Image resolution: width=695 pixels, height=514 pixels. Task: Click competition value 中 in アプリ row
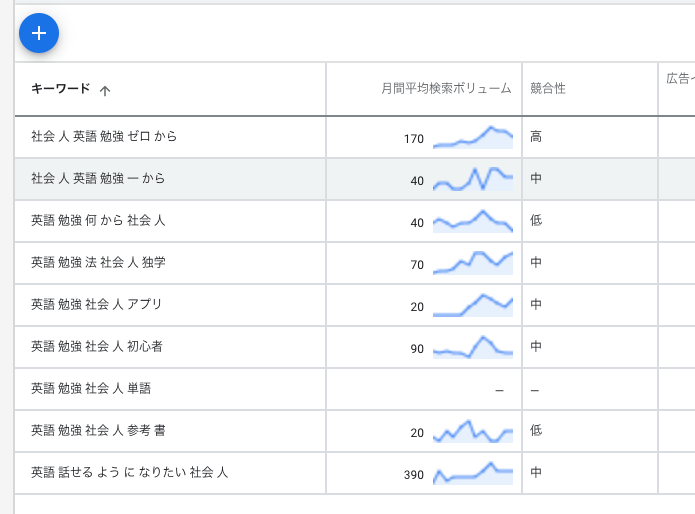(536, 304)
